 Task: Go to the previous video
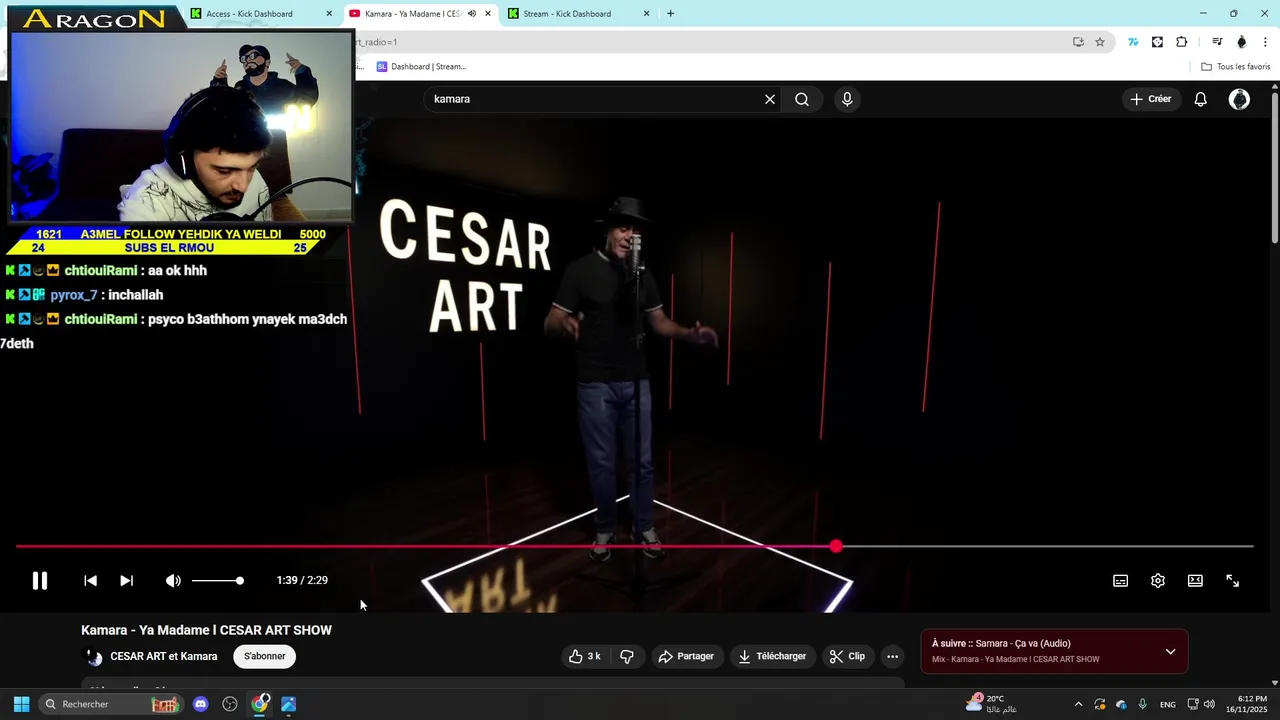click(x=90, y=581)
